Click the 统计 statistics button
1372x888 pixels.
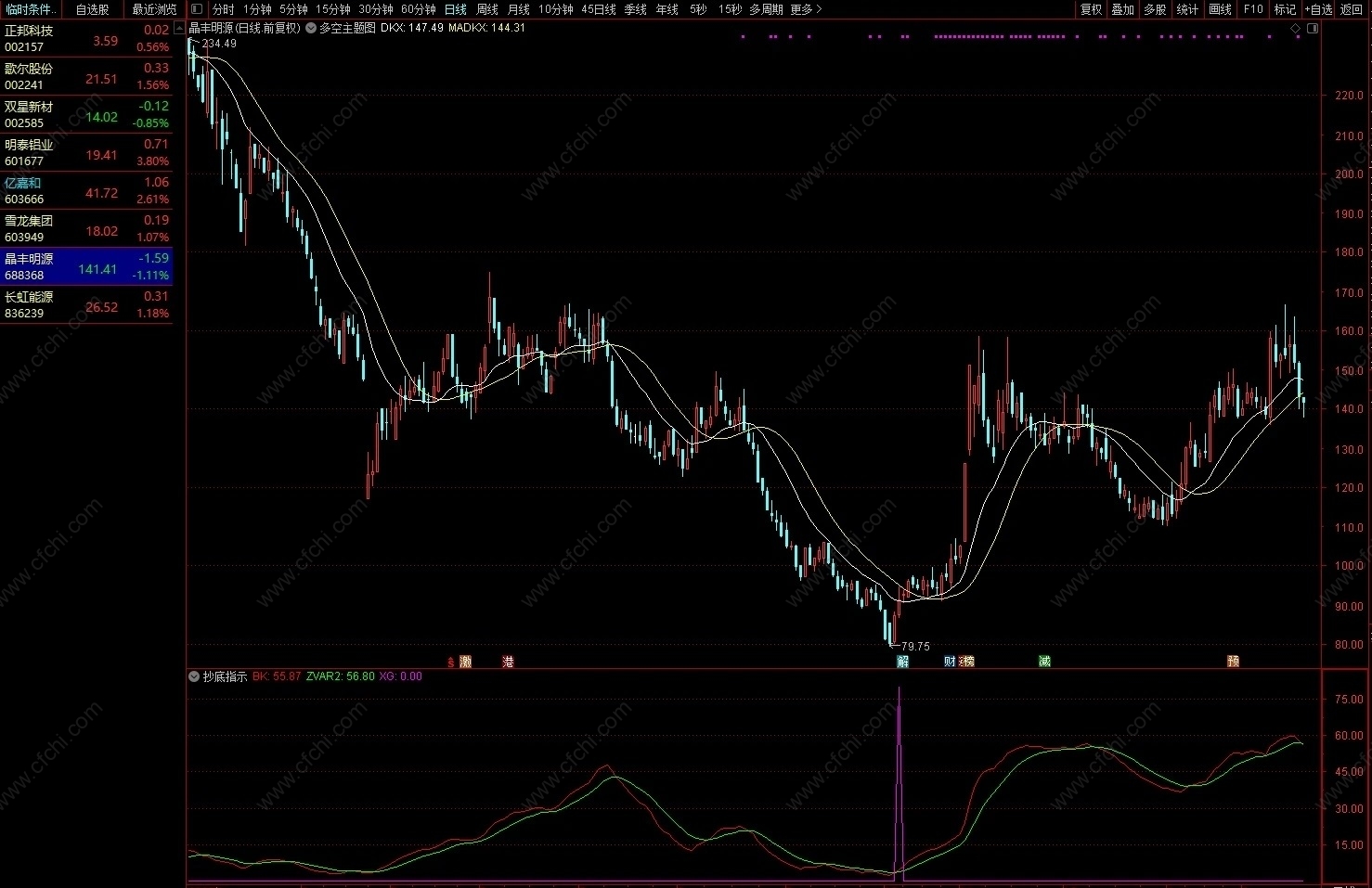coord(1187,9)
